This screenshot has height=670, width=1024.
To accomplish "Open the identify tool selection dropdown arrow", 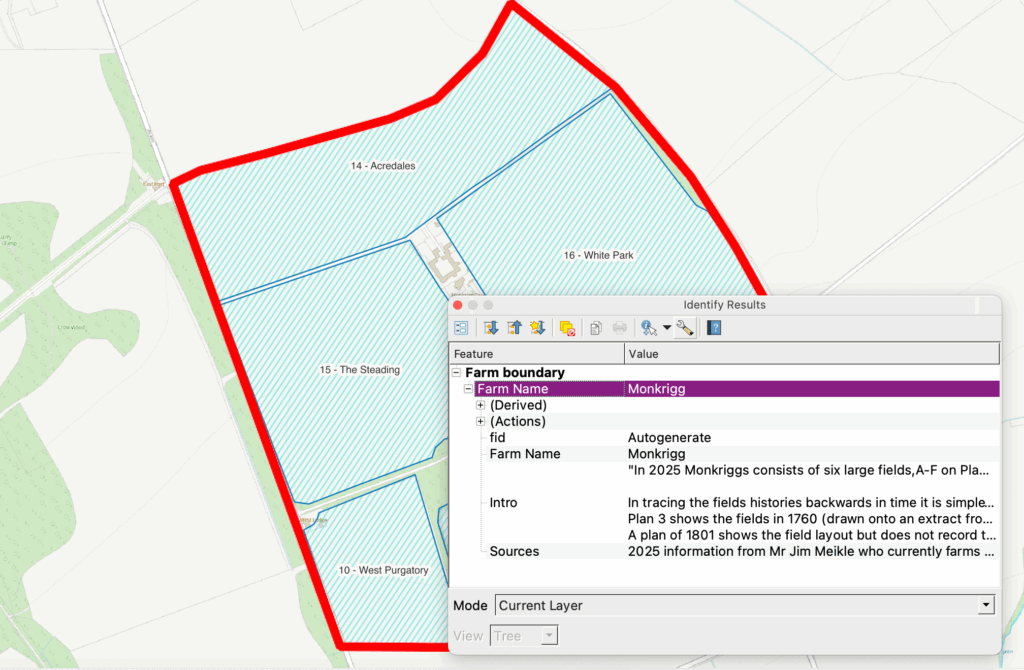I will pyautogui.click(x=667, y=327).
